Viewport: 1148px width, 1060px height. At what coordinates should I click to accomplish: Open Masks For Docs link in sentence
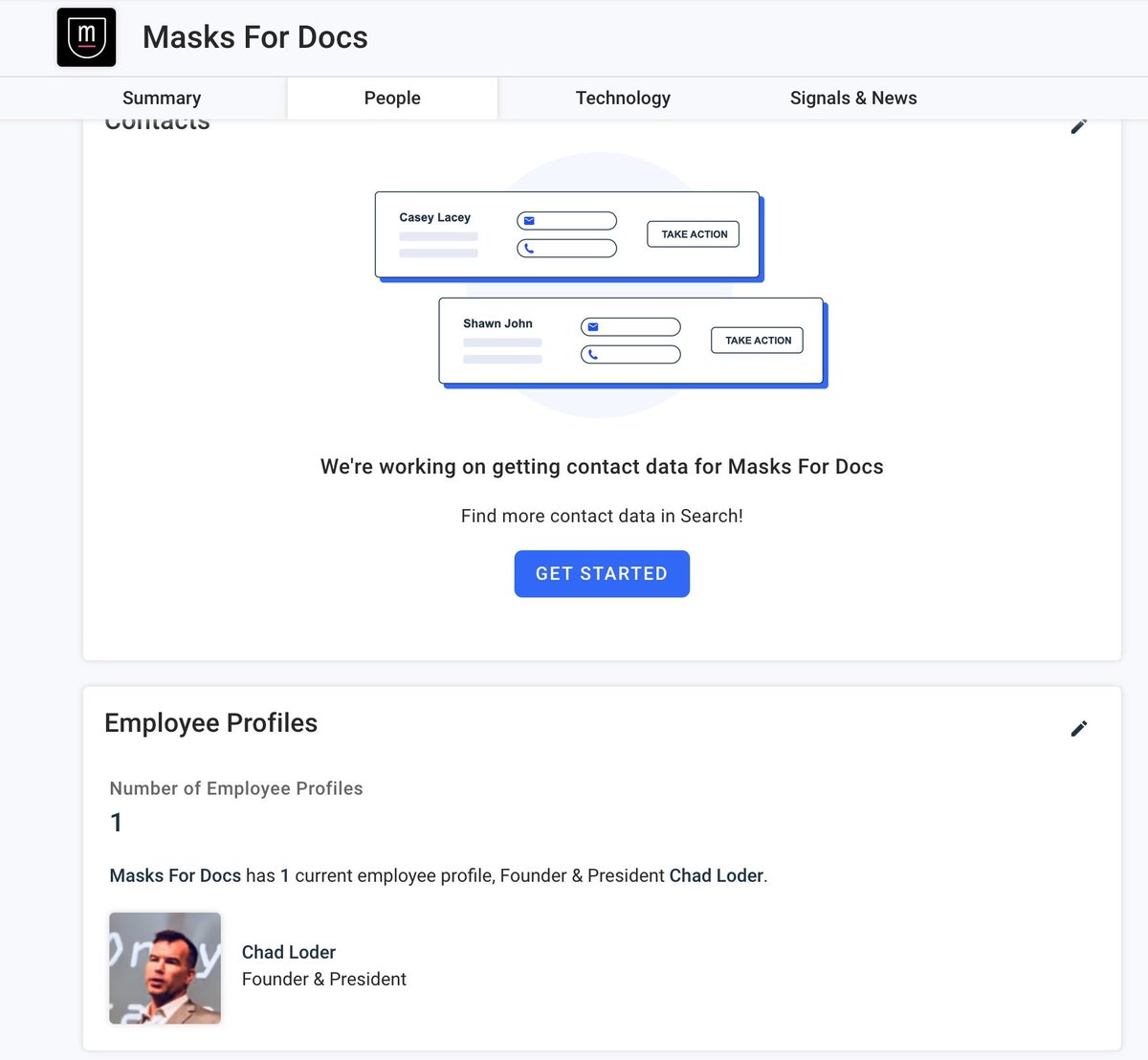pyautogui.click(x=175, y=875)
